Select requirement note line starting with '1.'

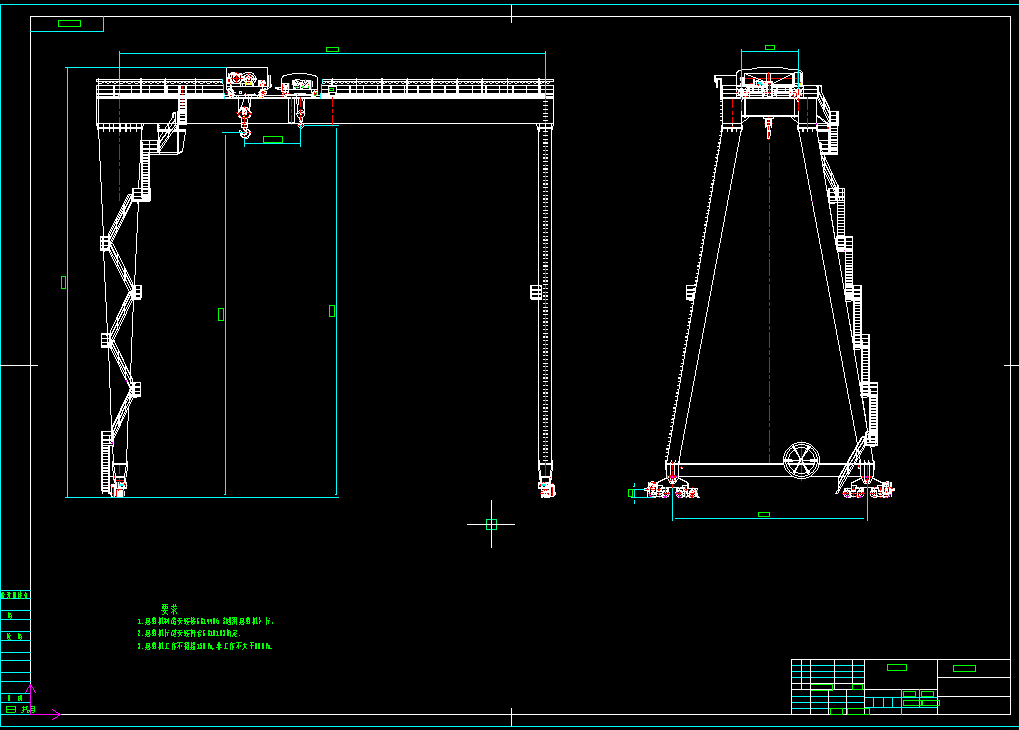tap(205, 621)
